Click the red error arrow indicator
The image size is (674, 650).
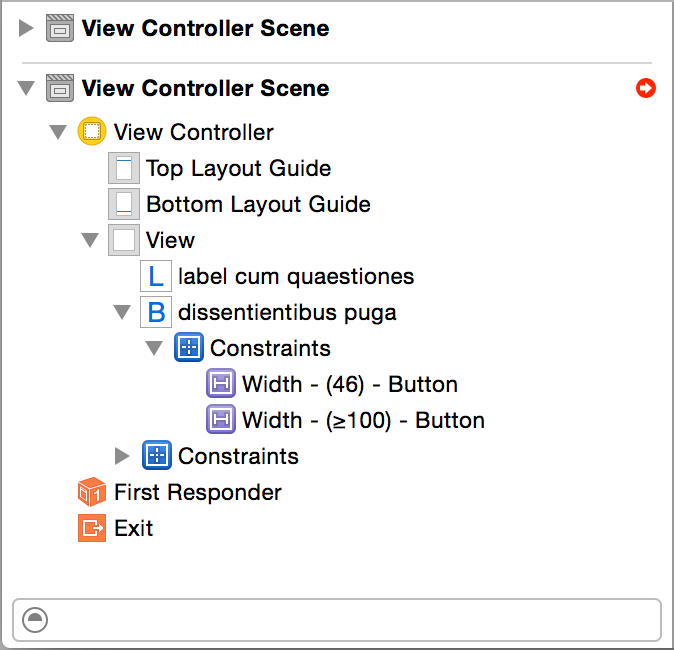[645, 89]
